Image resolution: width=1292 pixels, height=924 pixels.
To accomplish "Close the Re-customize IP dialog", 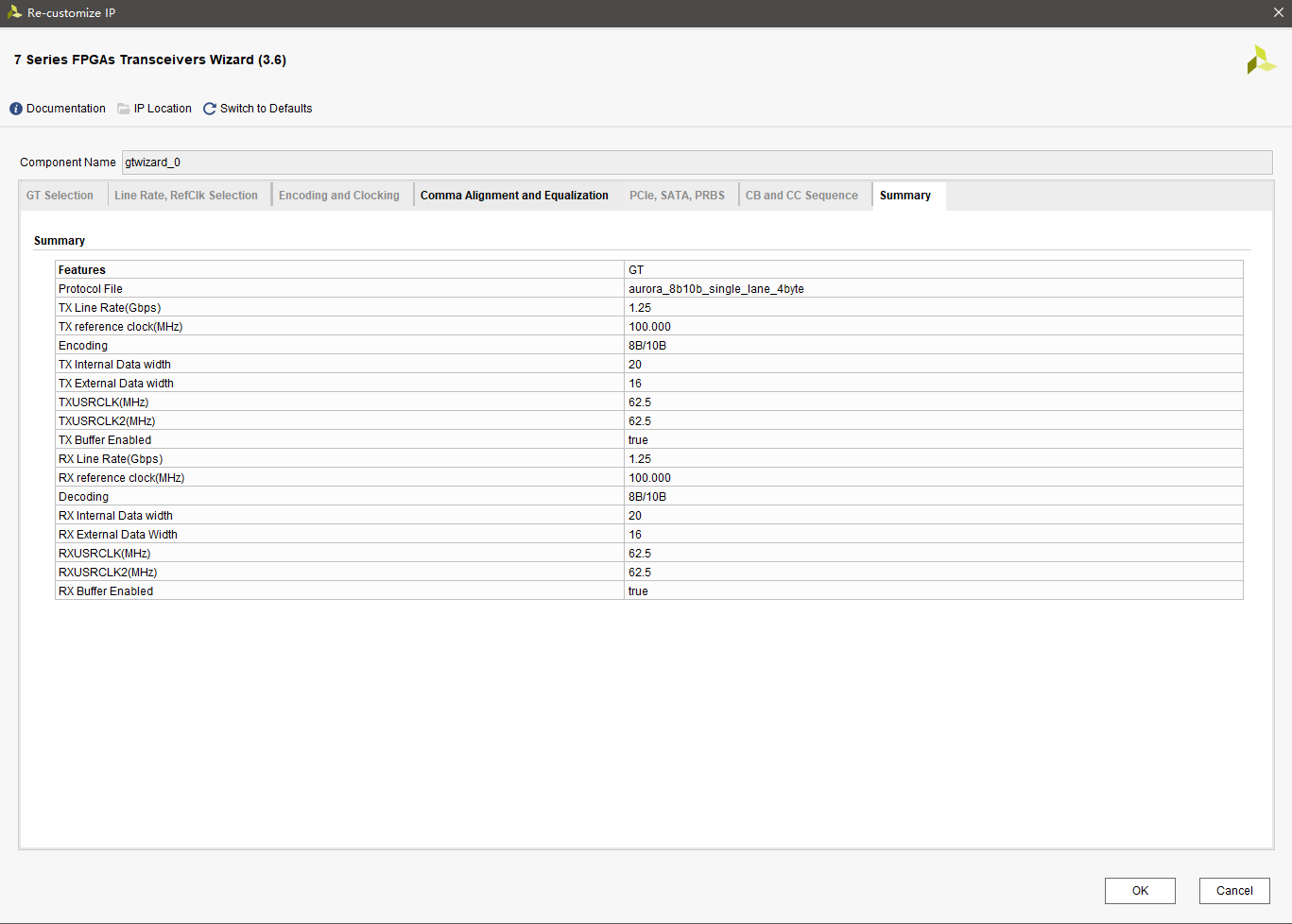I will tap(1278, 12).
